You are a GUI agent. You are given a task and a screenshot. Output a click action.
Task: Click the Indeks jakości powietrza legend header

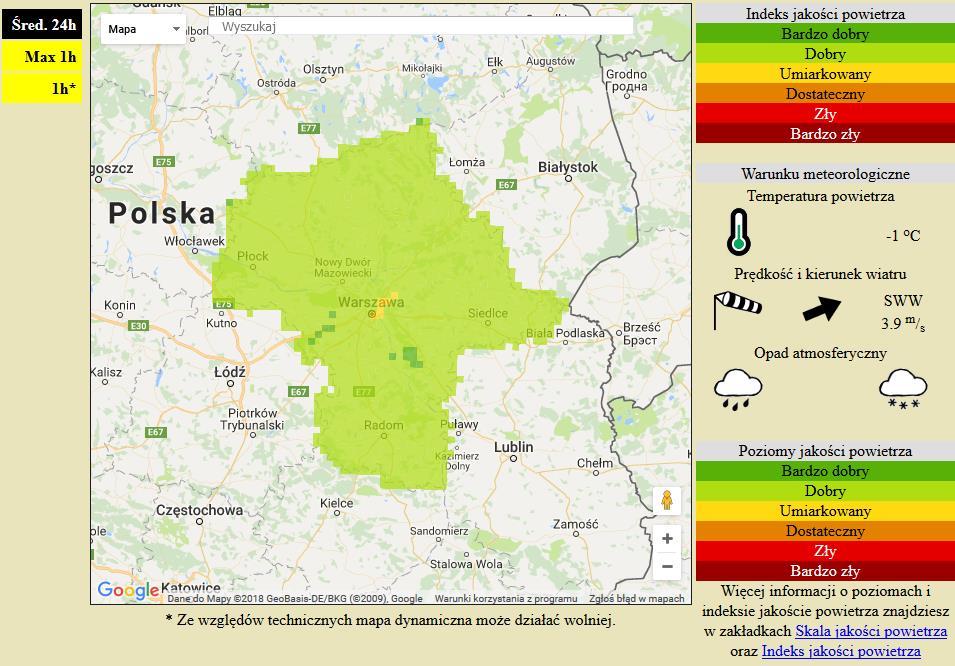(x=825, y=13)
